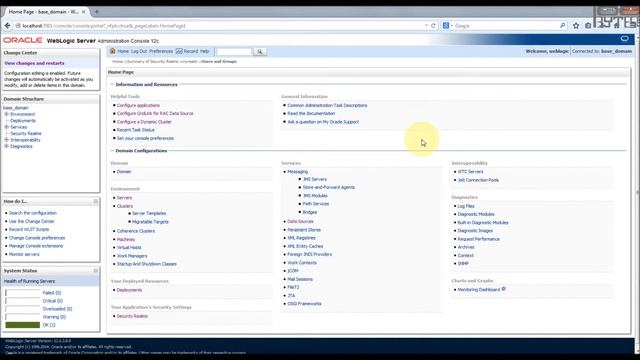
Task: Click View changes and restarts link
Action: point(34,63)
